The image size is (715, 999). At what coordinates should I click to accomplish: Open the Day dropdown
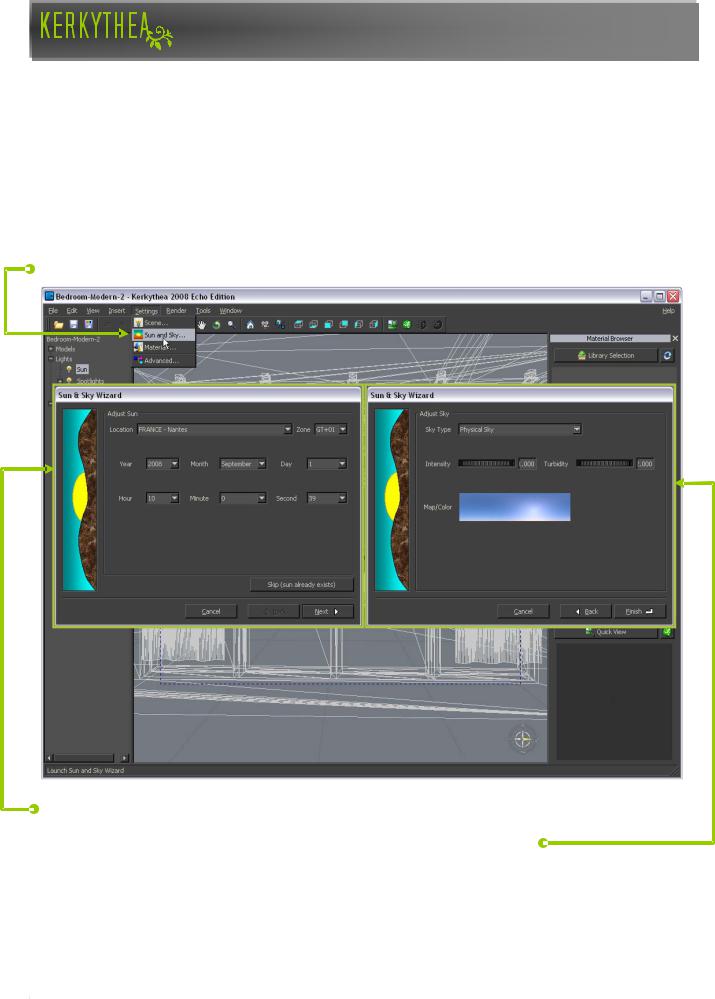click(x=327, y=464)
